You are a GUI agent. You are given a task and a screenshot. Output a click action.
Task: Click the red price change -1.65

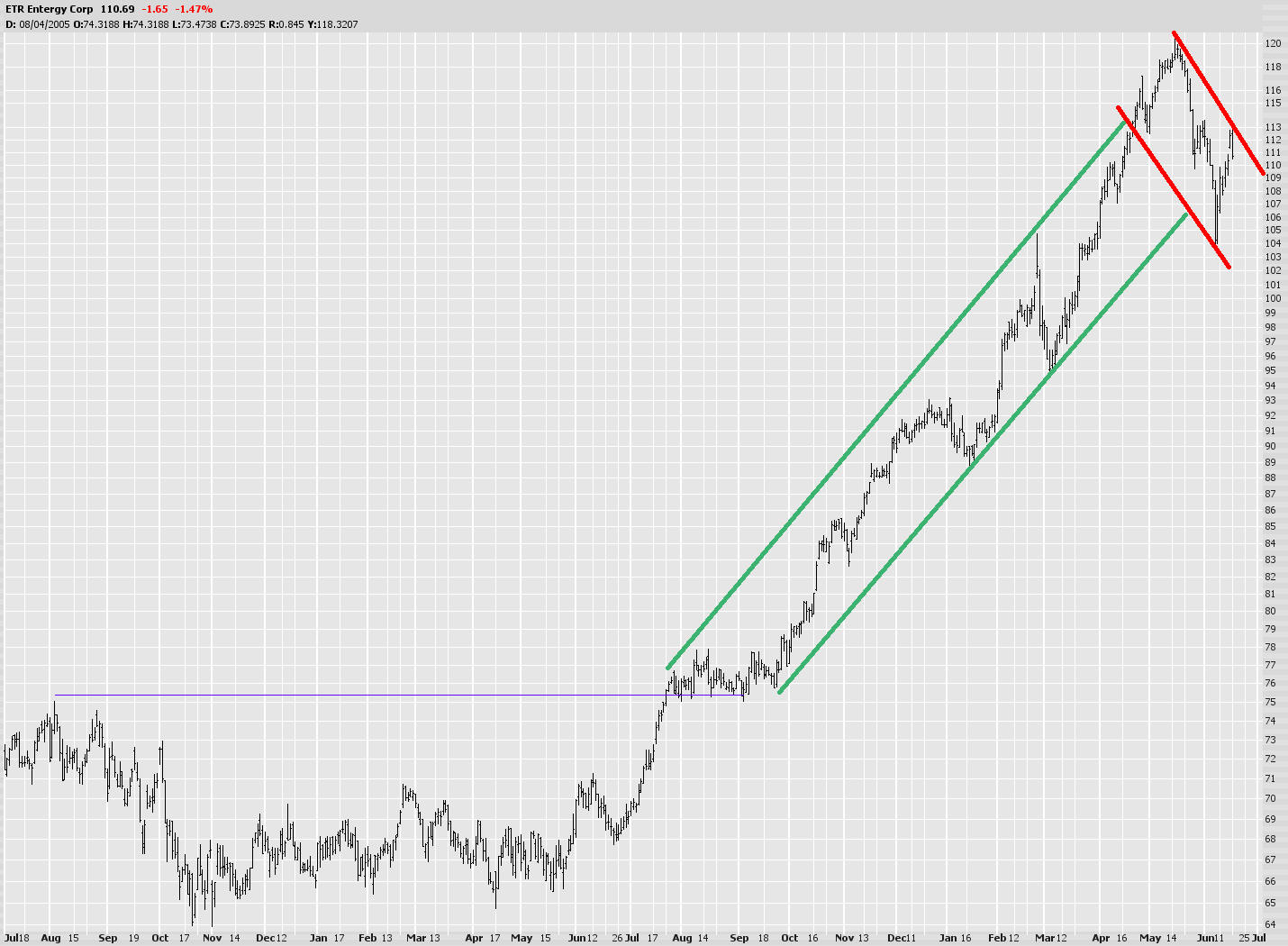[155, 9]
